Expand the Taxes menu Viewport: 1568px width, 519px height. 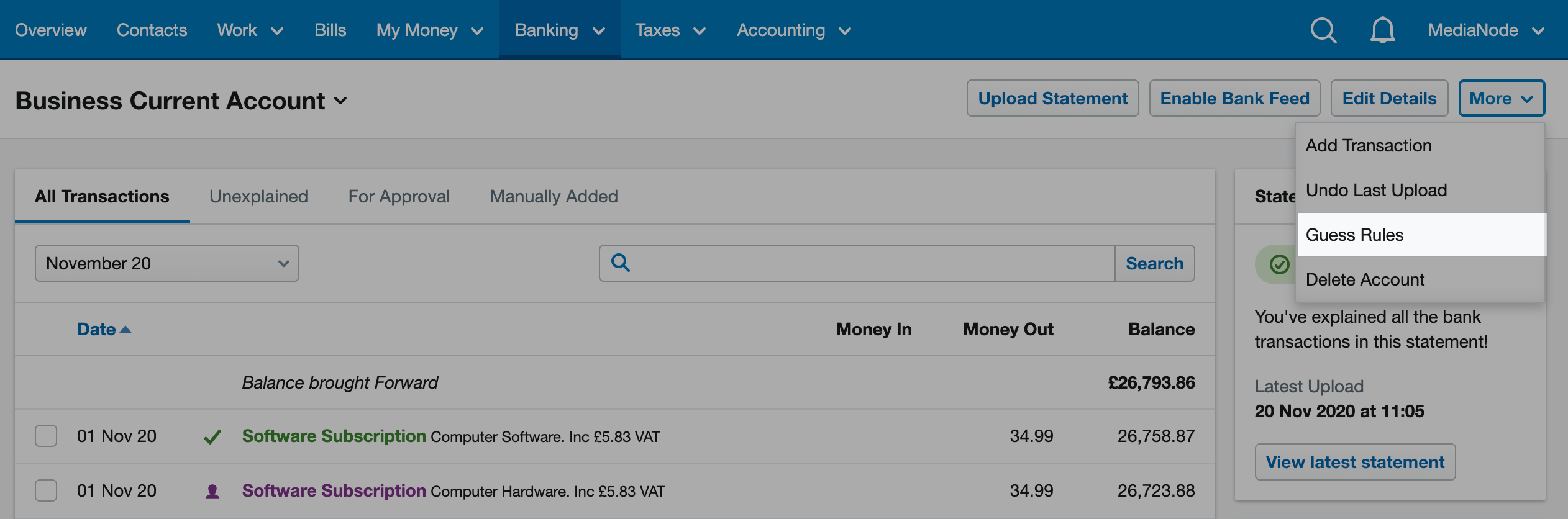(670, 30)
